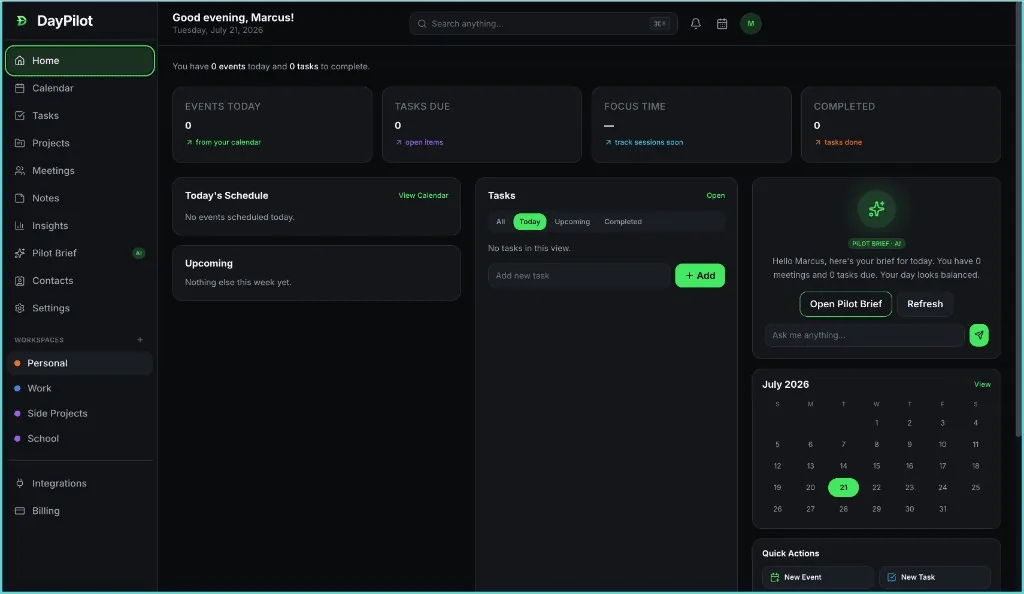Click the tasks done link

pos(838,142)
